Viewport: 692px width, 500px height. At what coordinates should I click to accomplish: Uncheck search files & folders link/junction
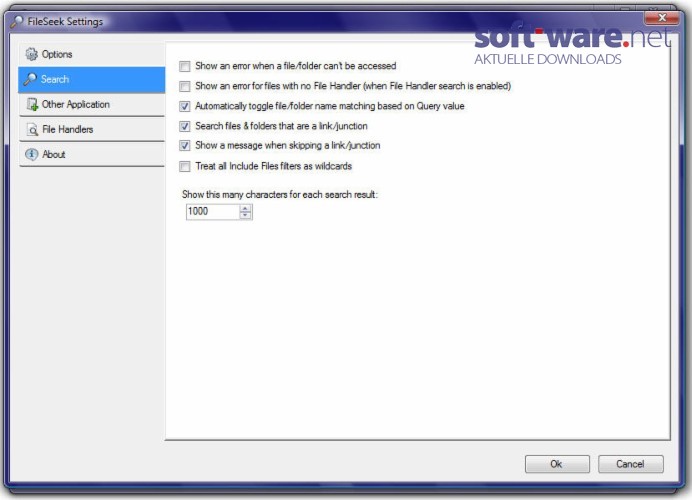[x=184, y=126]
